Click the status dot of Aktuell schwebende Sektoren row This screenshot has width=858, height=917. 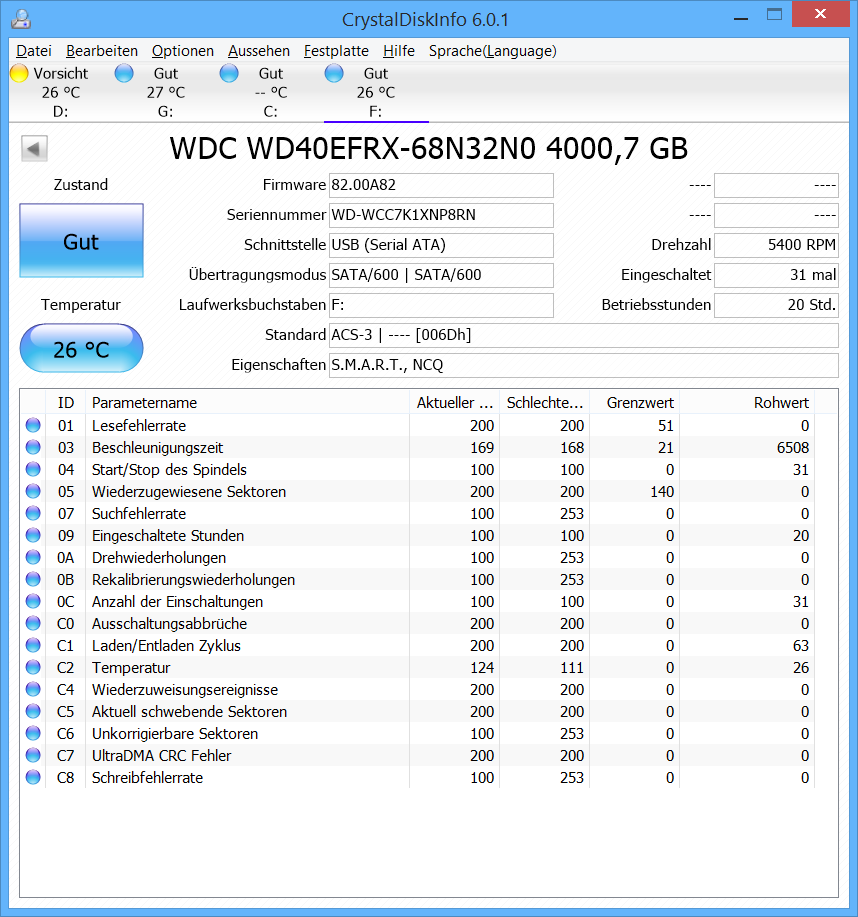[x=33, y=711]
